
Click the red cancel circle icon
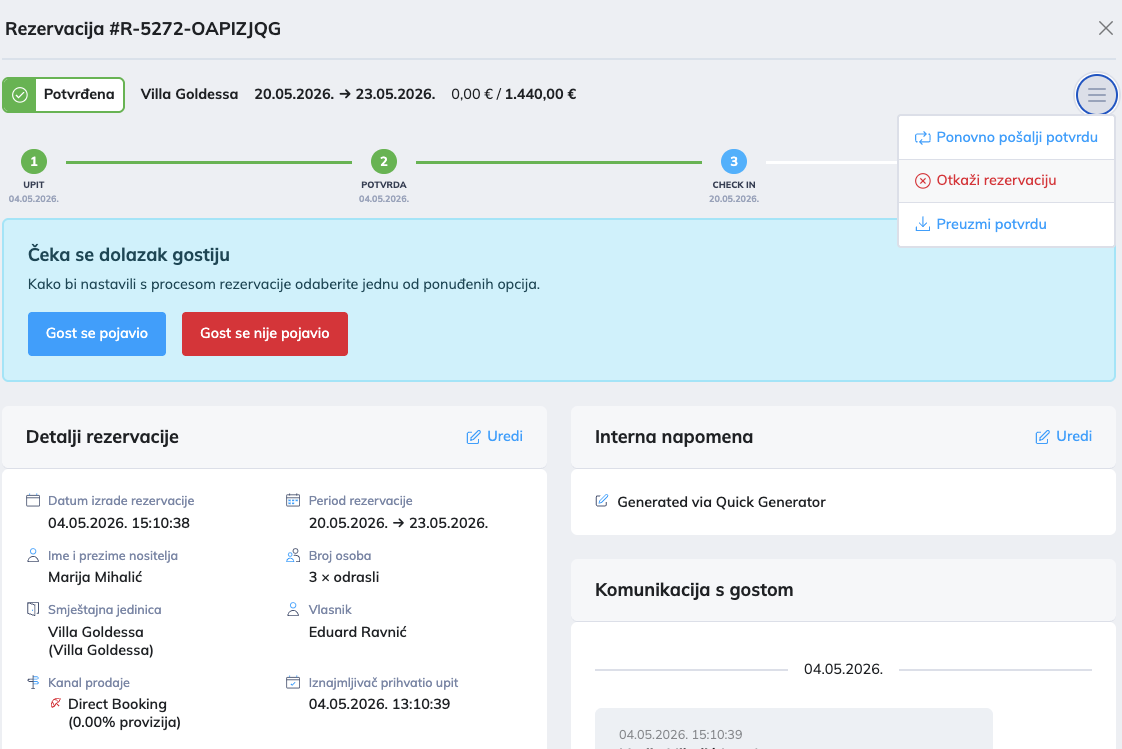[922, 180]
